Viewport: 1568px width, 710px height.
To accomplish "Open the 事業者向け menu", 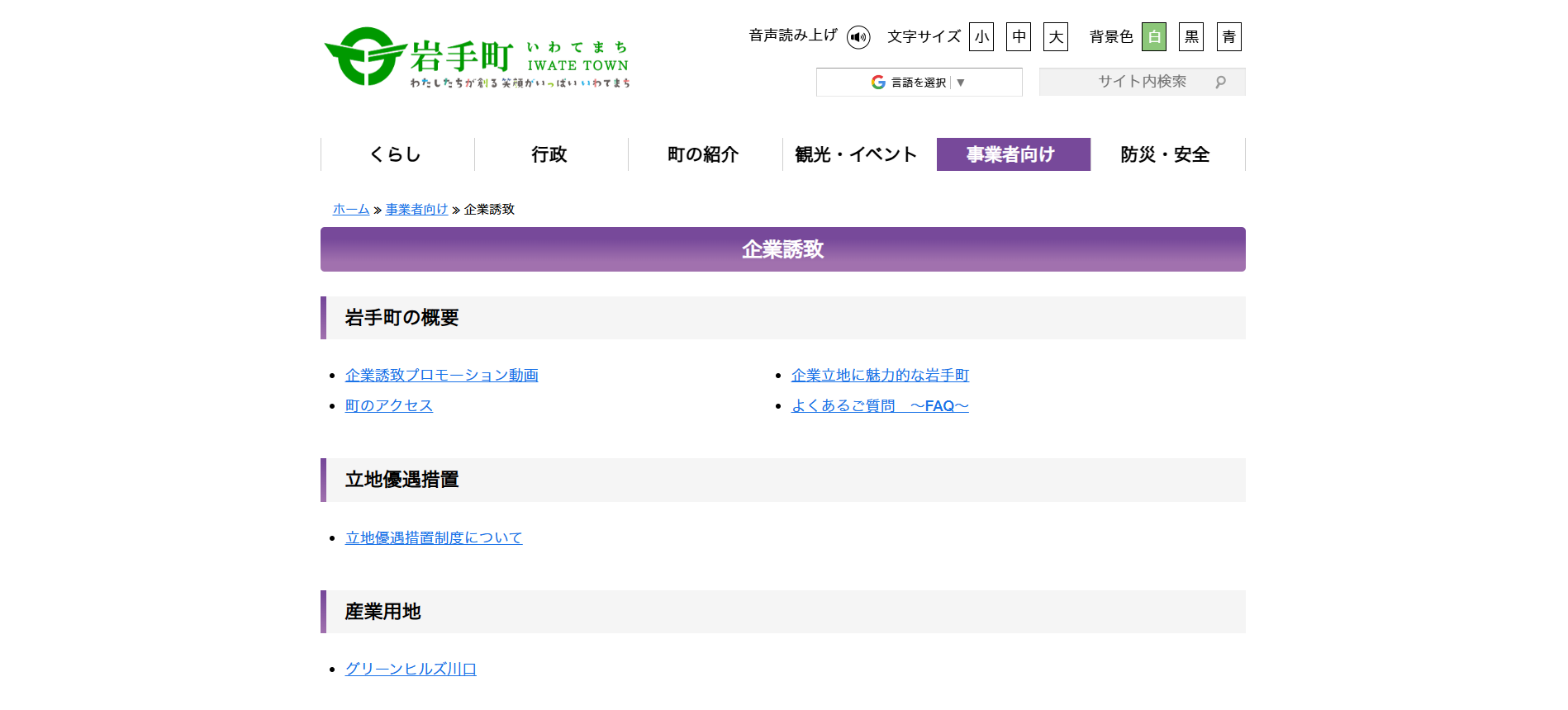I will [1014, 154].
